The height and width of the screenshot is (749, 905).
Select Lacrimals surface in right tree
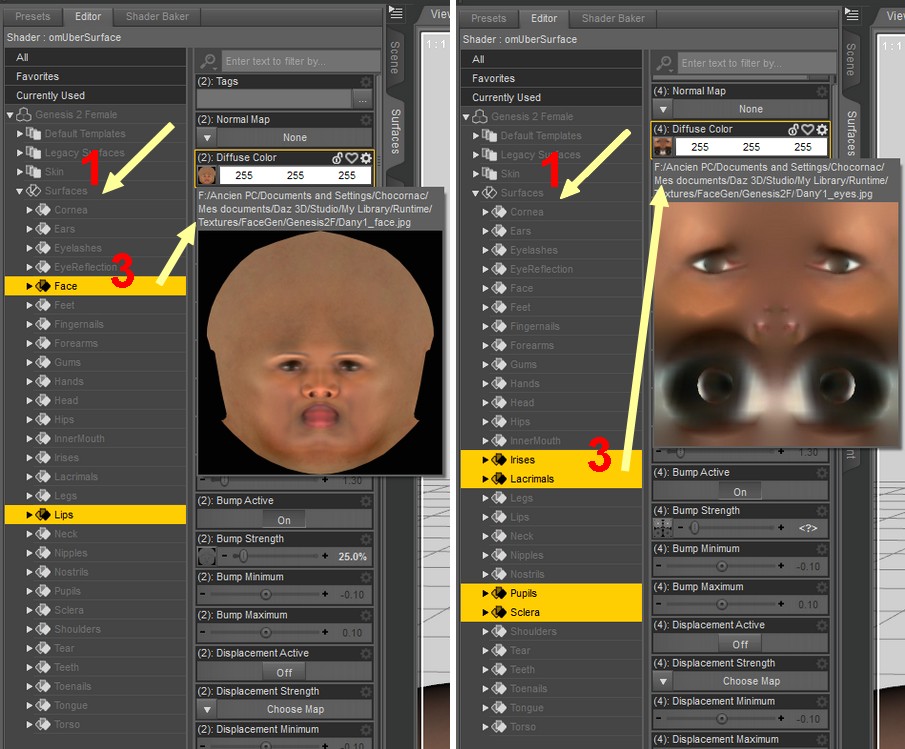551,479
